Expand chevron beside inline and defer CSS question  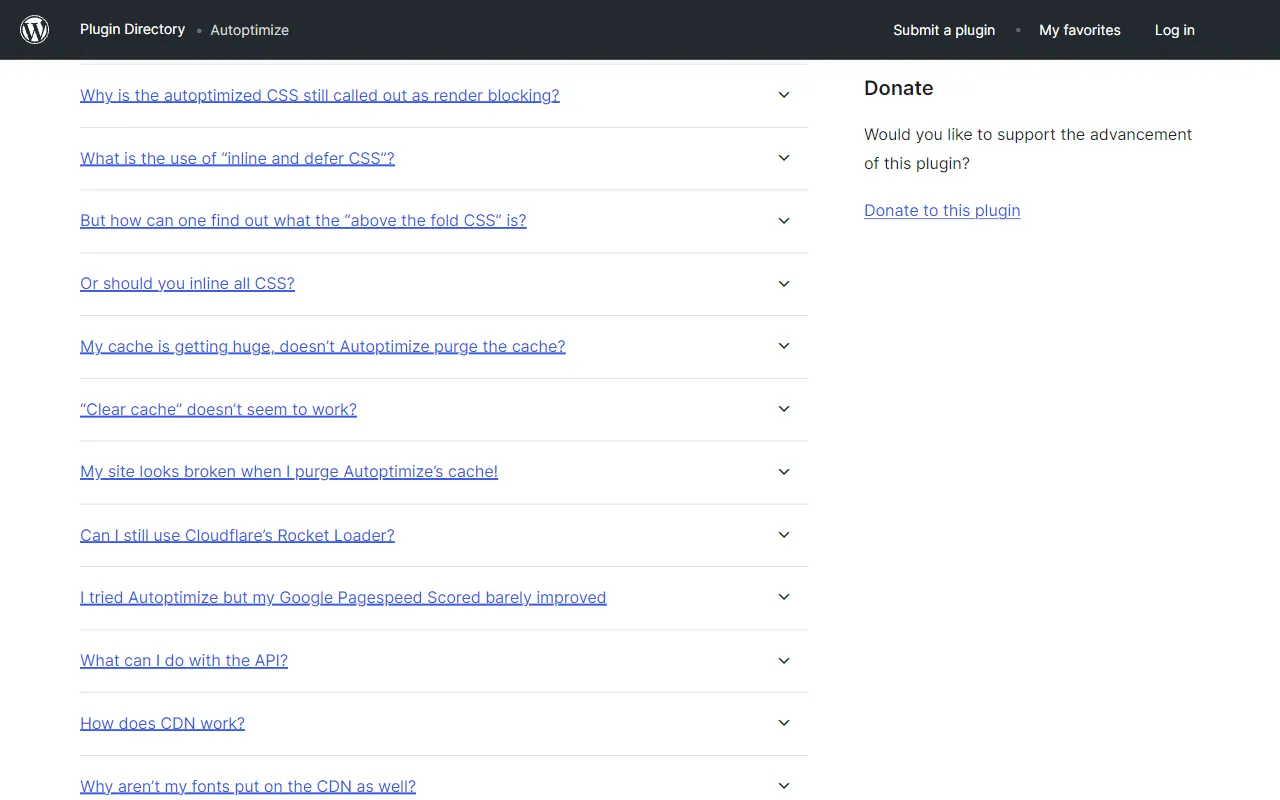784,158
